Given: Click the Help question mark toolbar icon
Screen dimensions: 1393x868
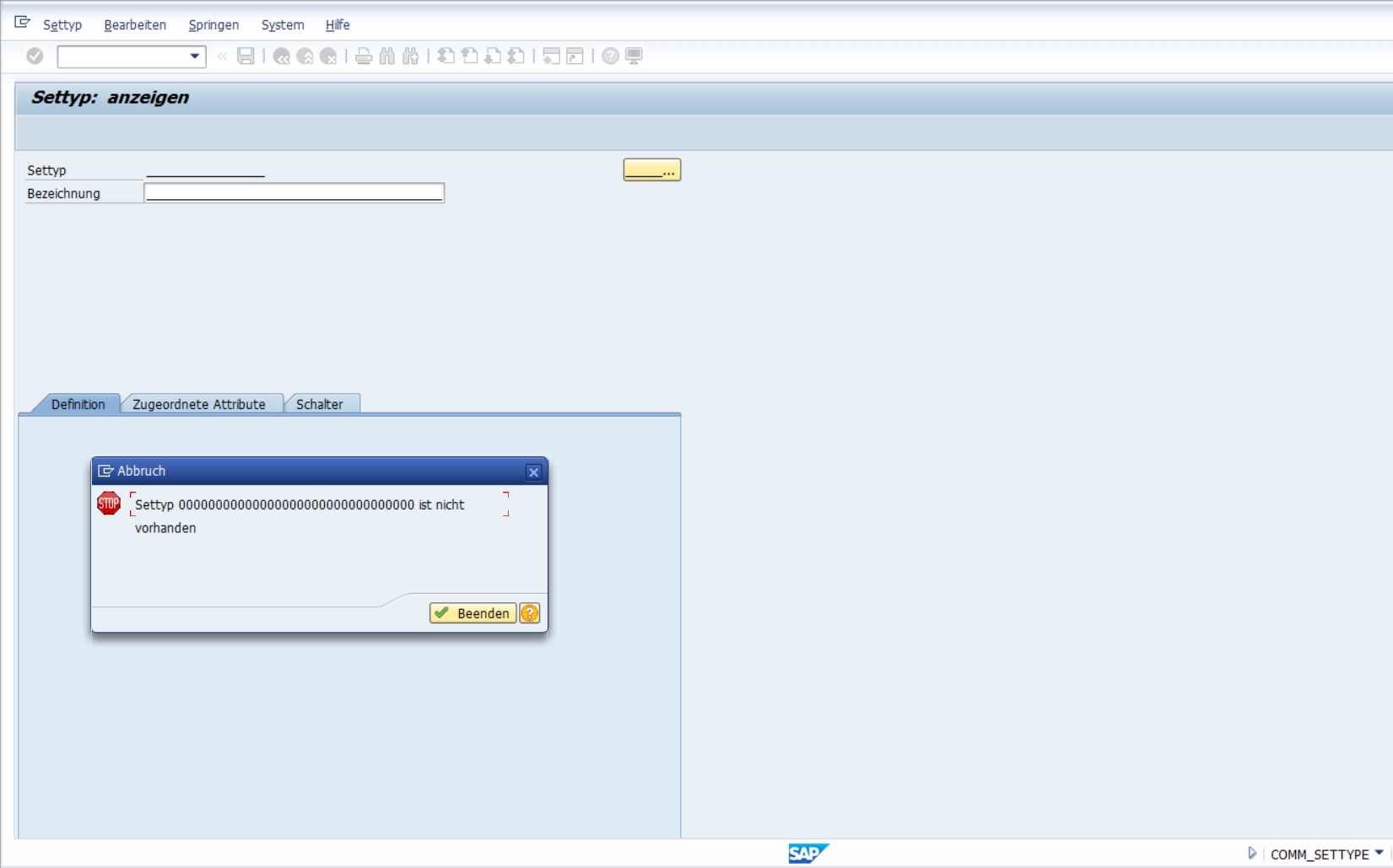Looking at the screenshot, I should click(610, 57).
